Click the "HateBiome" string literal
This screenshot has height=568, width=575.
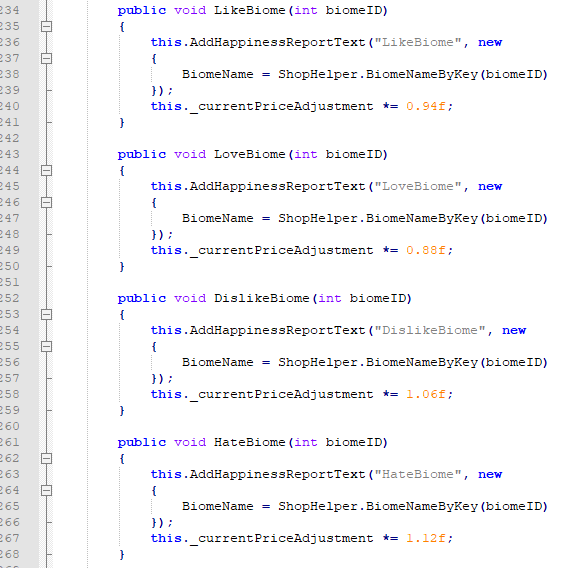[x=418, y=474]
